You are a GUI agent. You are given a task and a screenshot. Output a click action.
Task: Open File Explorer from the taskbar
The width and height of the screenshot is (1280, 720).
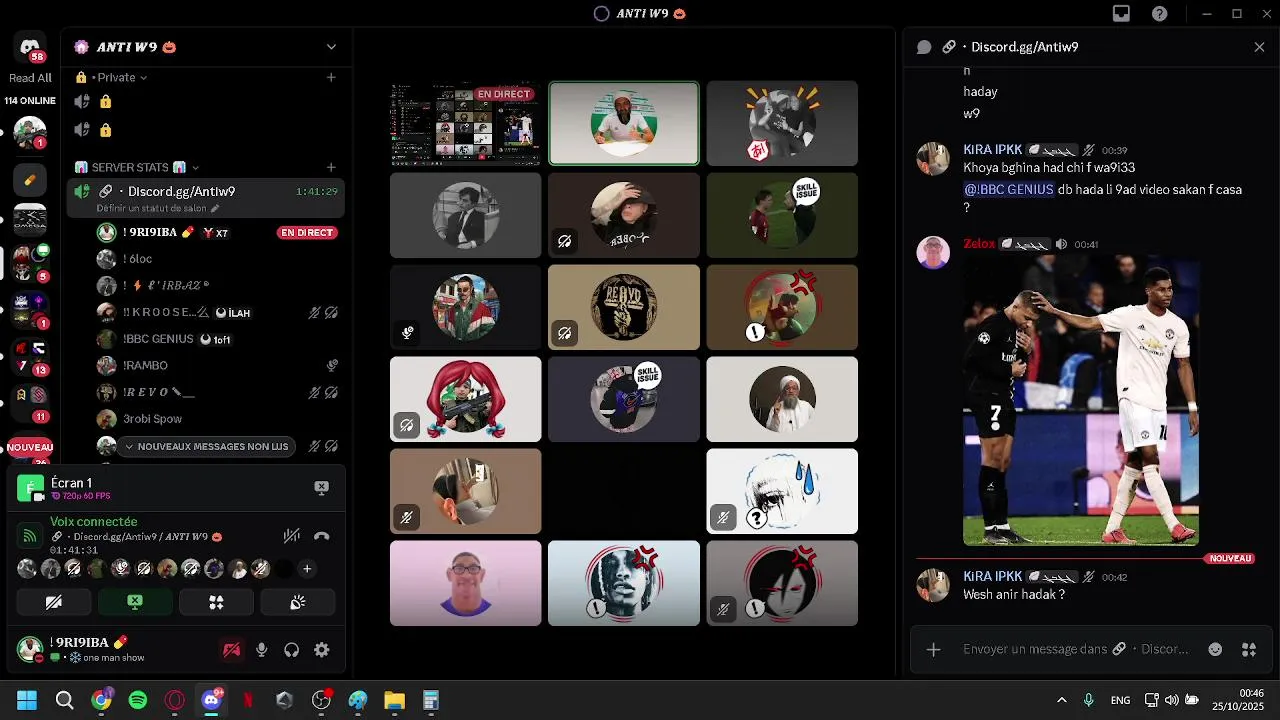(394, 700)
